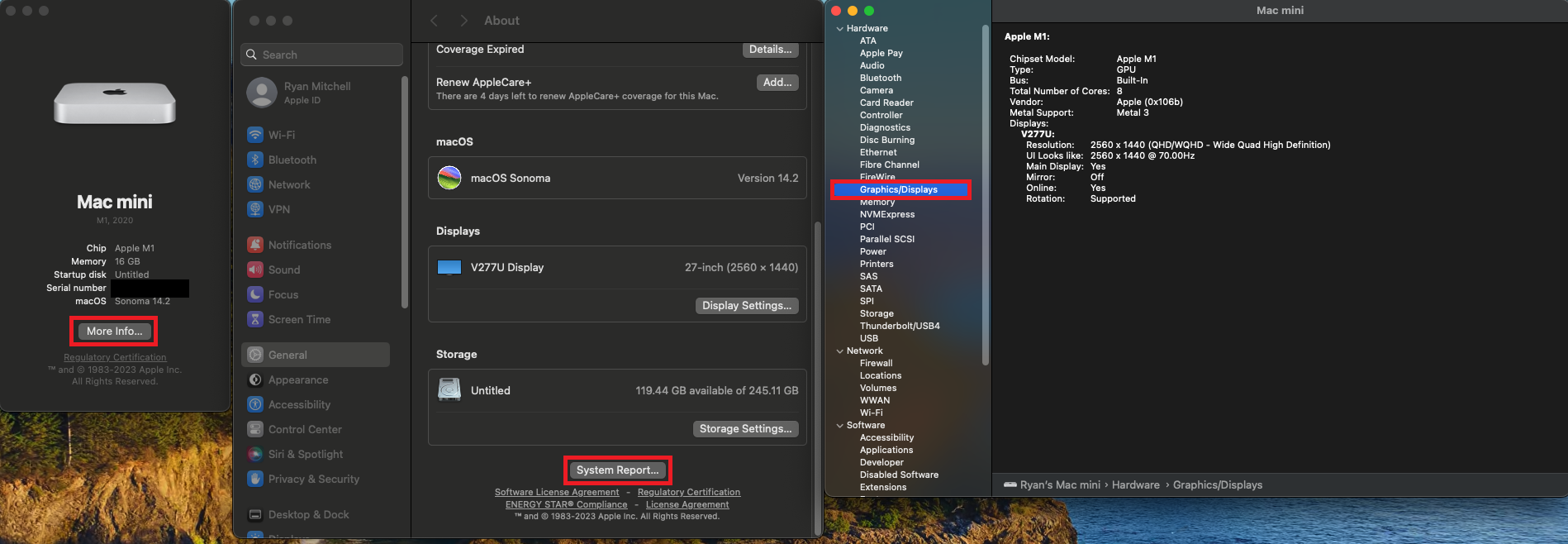Select Bluetooth in System Report sidebar
Viewport: 1568px width, 544px height.
[x=881, y=78]
